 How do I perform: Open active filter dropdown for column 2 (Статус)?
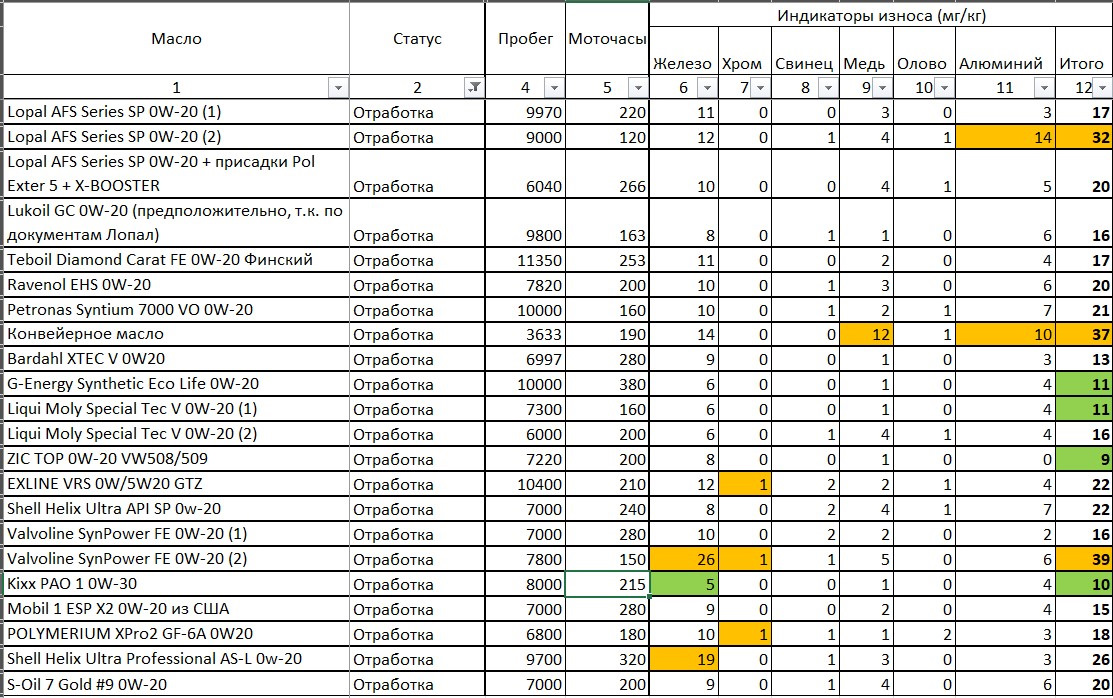pyautogui.click(x=473, y=88)
